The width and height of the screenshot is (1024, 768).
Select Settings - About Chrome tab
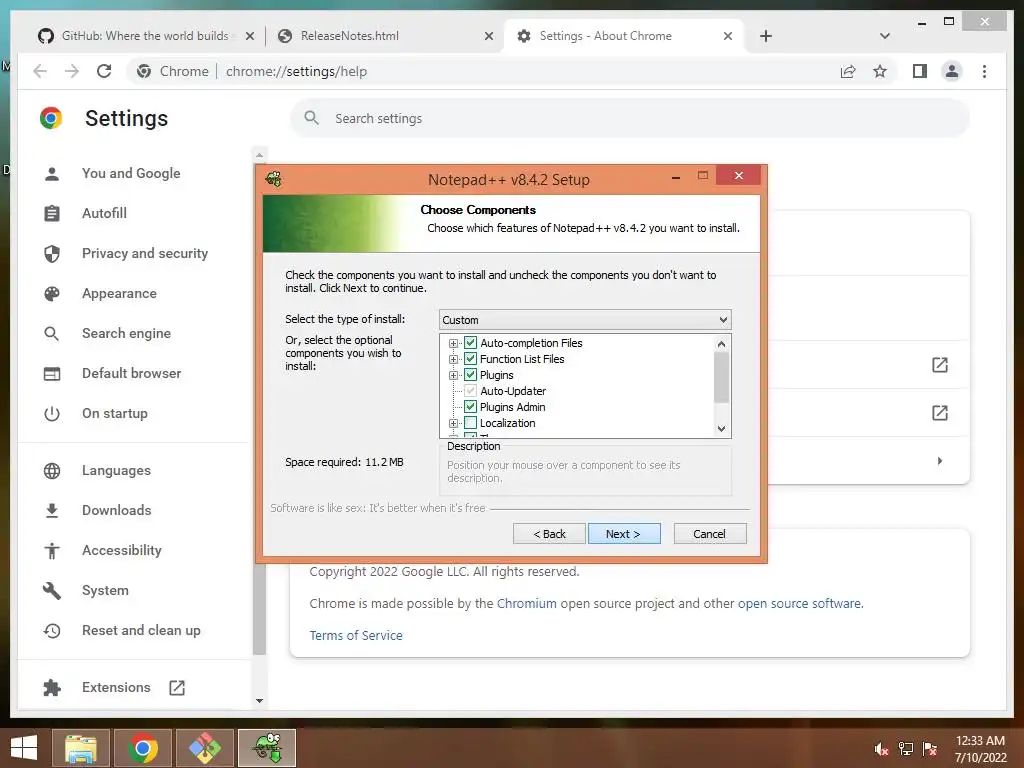point(622,36)
